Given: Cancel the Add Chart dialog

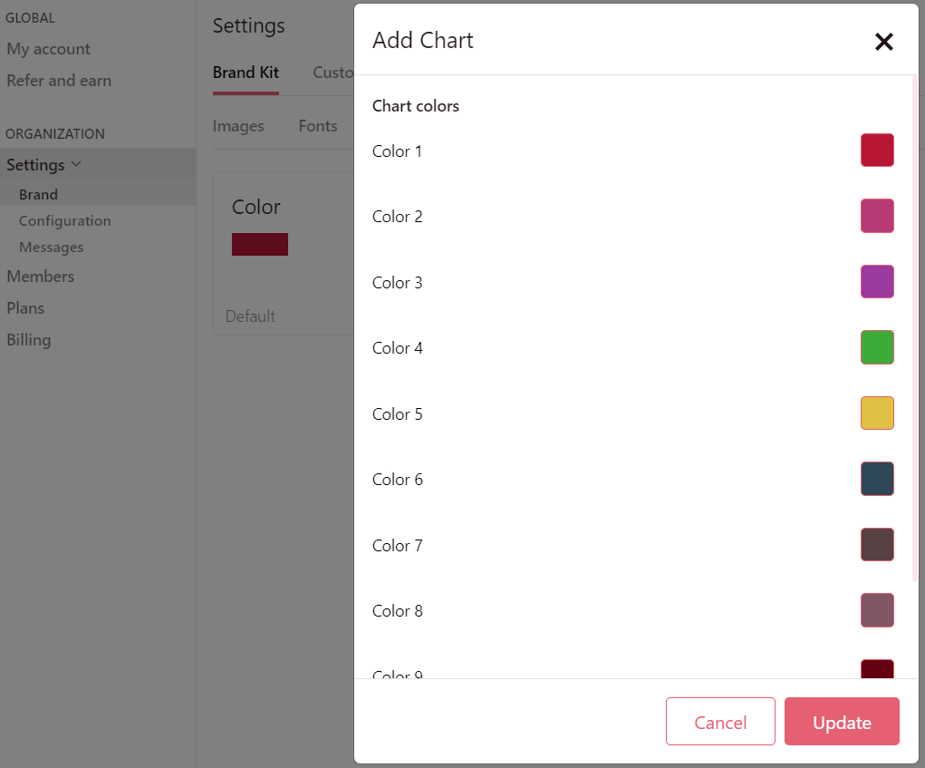Looking at the screenshot, I should [720, 722].
